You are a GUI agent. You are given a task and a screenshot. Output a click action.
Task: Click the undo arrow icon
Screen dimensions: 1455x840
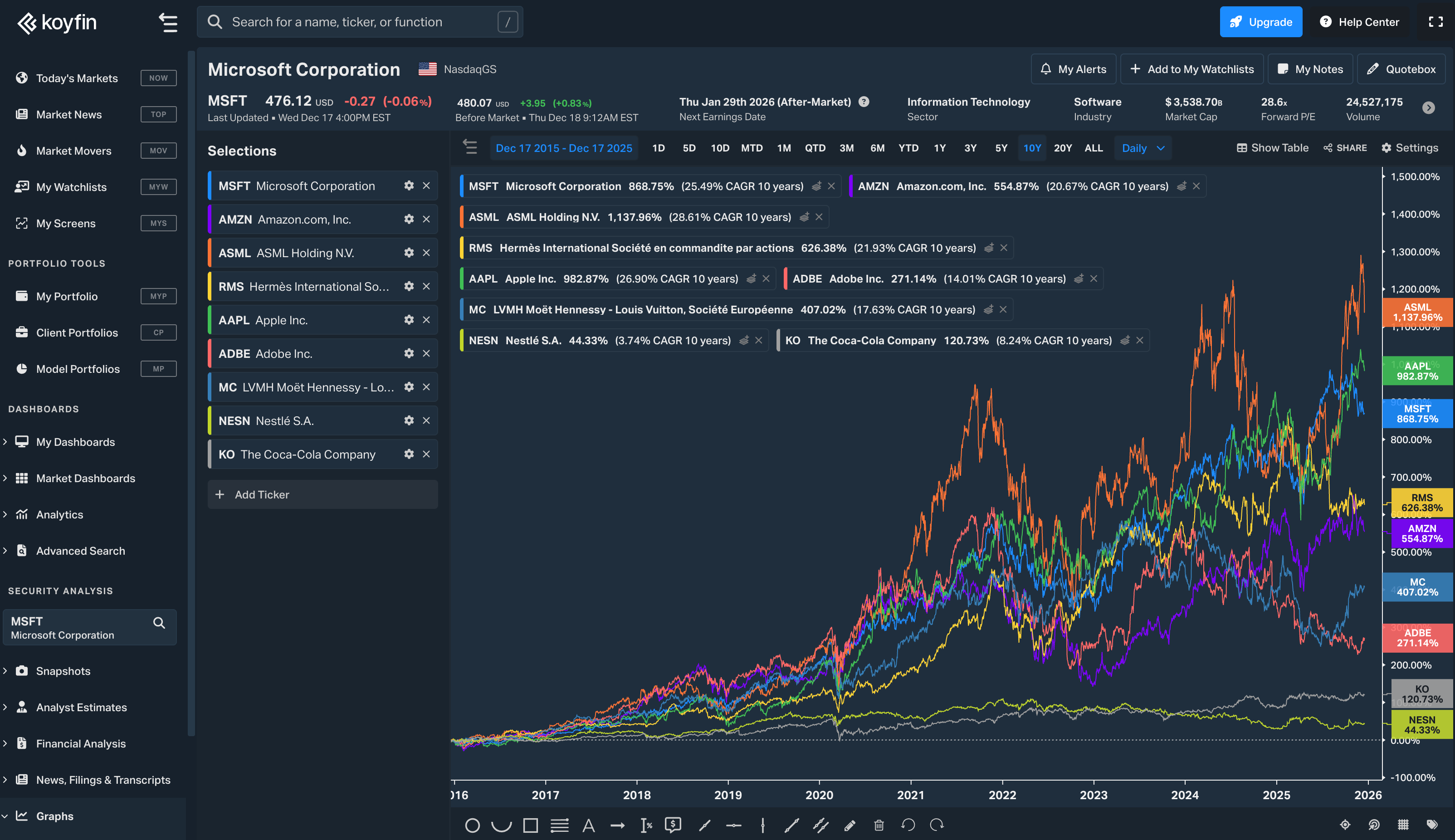908,825
